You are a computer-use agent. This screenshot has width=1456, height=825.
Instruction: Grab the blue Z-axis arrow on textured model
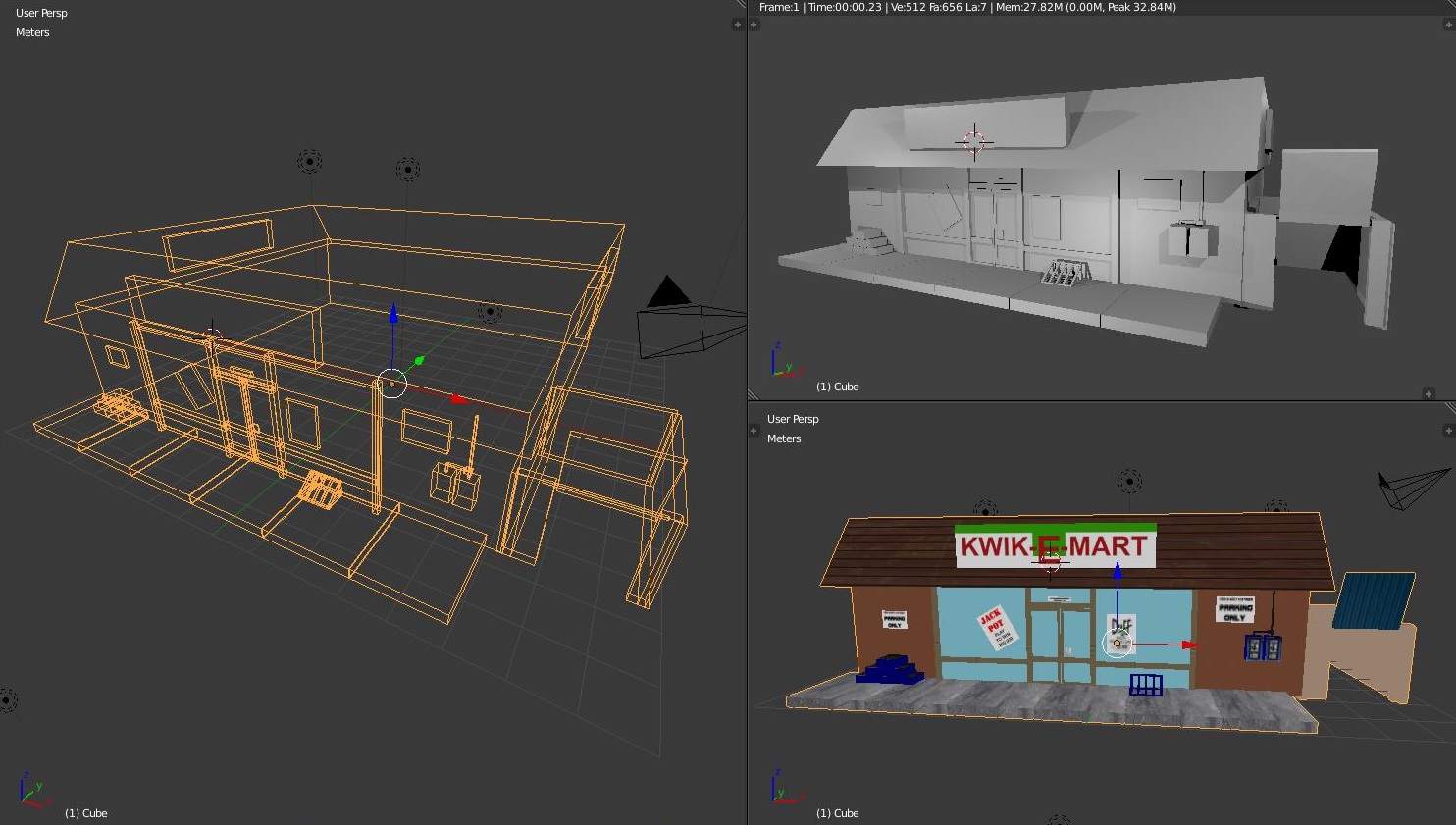(x=1117, y=570)
